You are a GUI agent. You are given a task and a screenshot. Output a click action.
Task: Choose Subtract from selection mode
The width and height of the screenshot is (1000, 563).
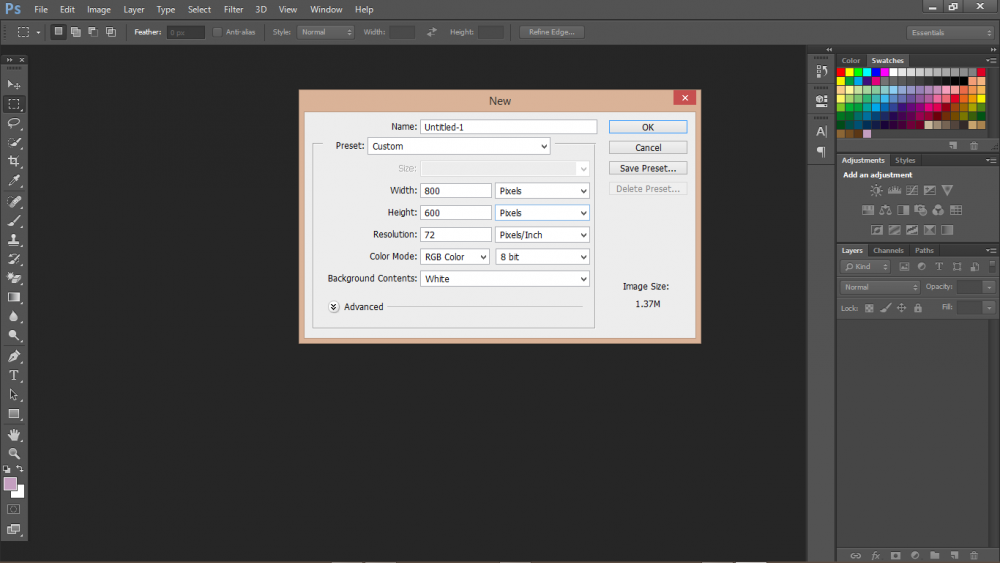click(x=93, y=32)
